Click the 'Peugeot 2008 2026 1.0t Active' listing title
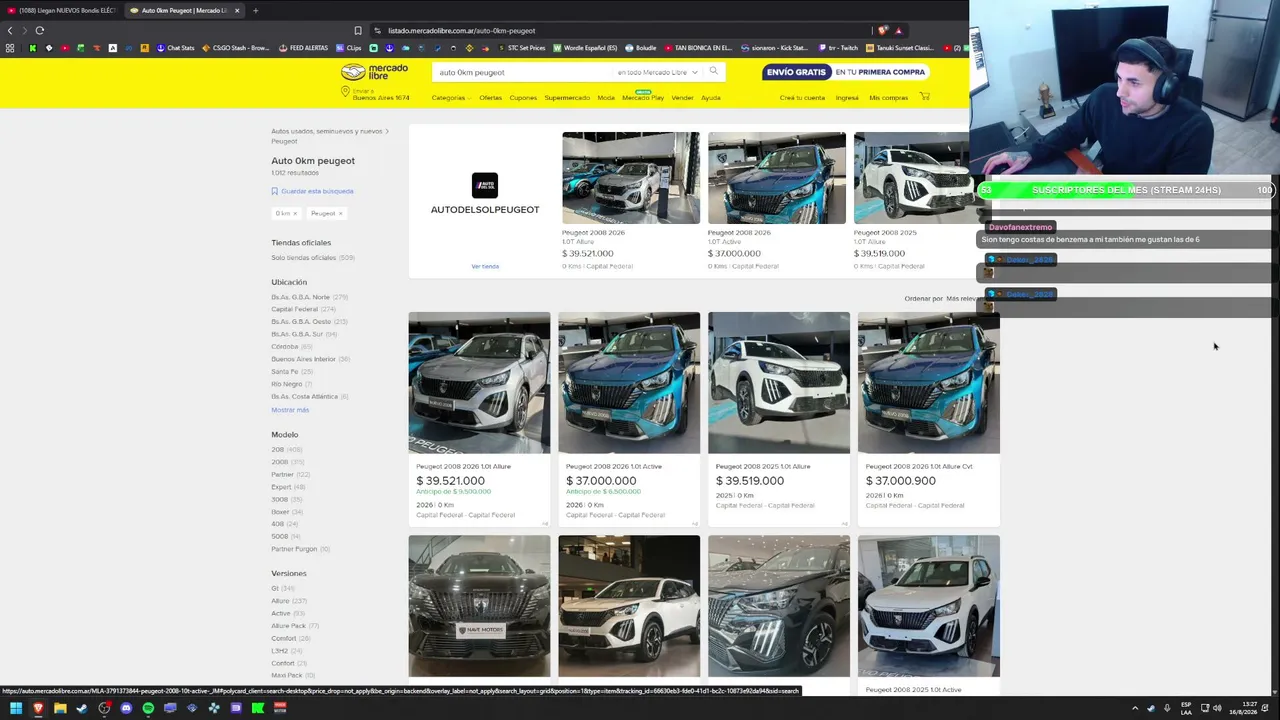The height and width of the screenshot is (720, 1280). click(x=614, y=467)
